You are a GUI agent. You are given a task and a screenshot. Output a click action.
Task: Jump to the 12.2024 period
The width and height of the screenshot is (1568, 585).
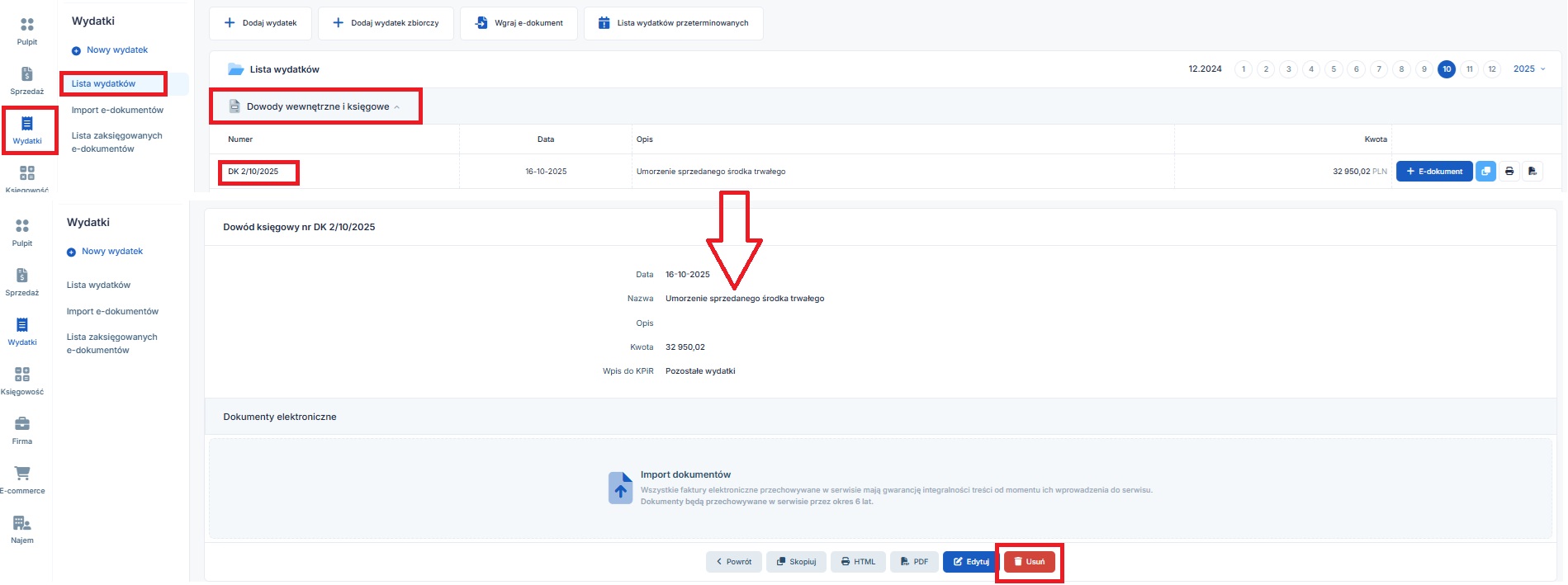(1205, 69)
